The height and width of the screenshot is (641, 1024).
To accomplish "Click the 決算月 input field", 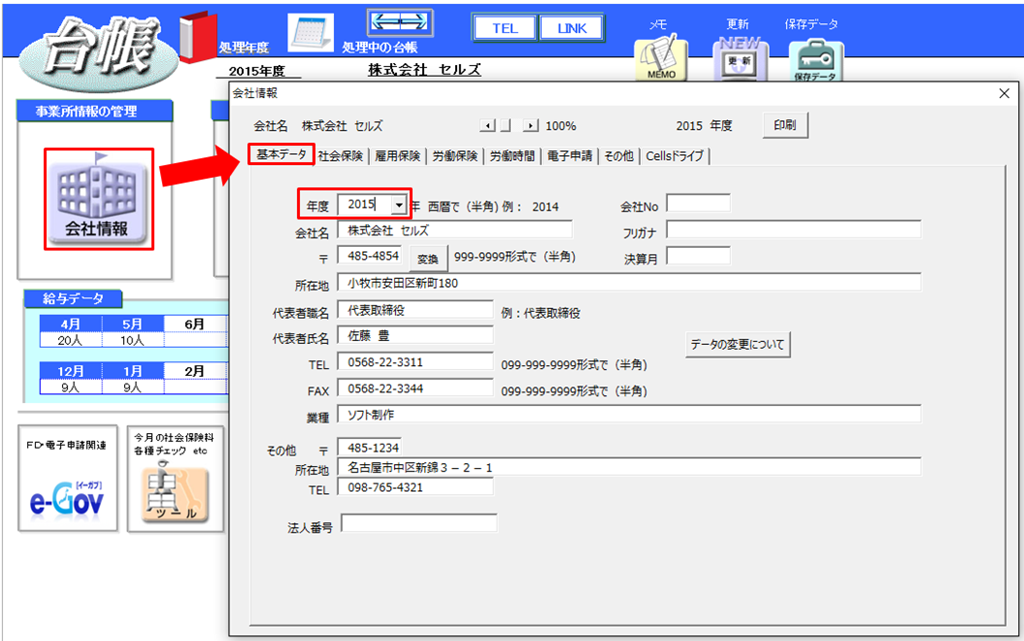I will 698,256.
